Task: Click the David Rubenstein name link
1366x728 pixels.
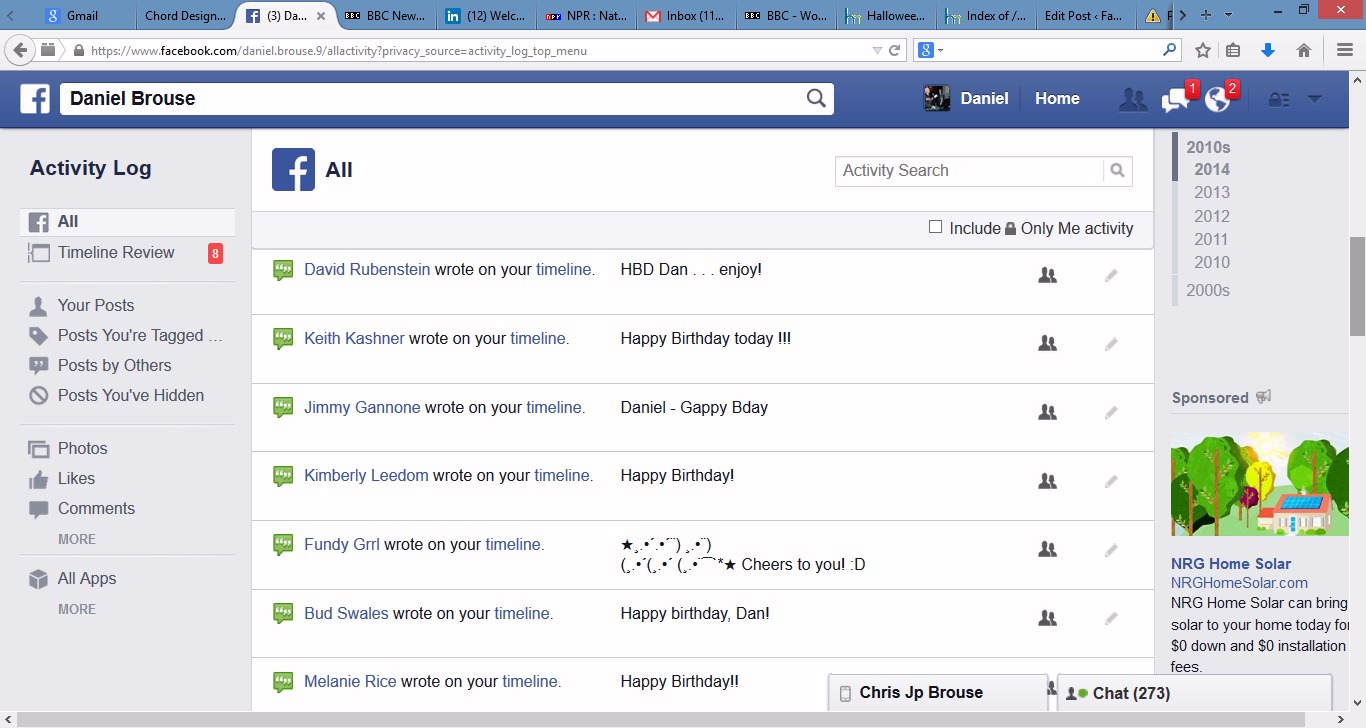Action: point(367,270)
